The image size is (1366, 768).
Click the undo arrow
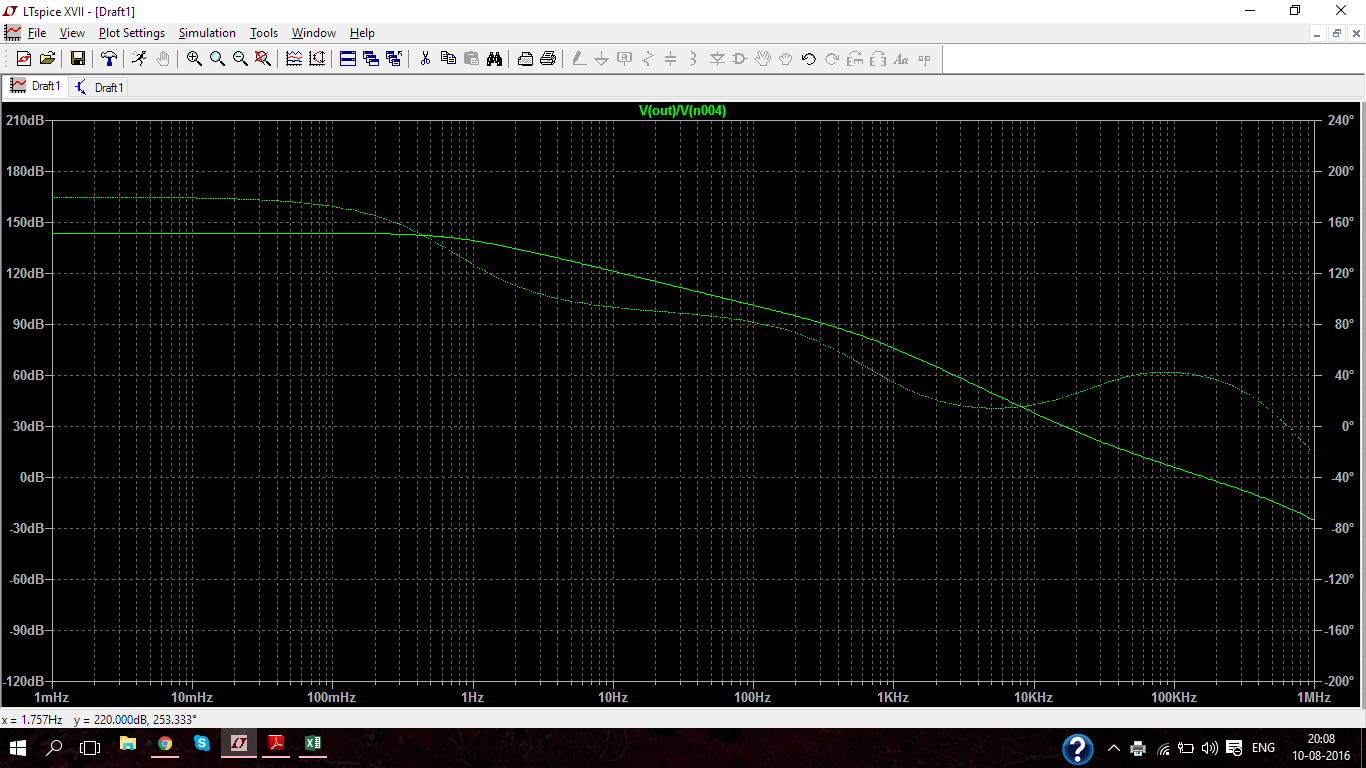pyautogui.click(x=809, y=59)
